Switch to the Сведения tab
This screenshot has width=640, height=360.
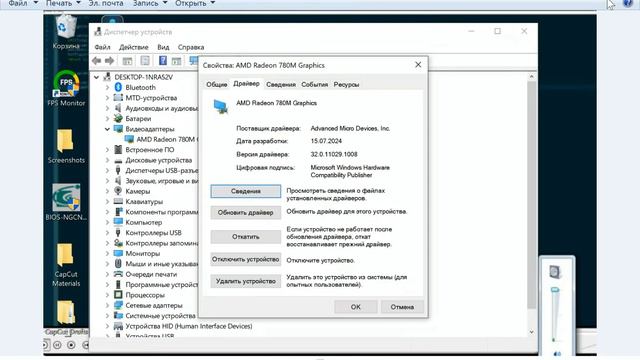[x=281, y=84]
